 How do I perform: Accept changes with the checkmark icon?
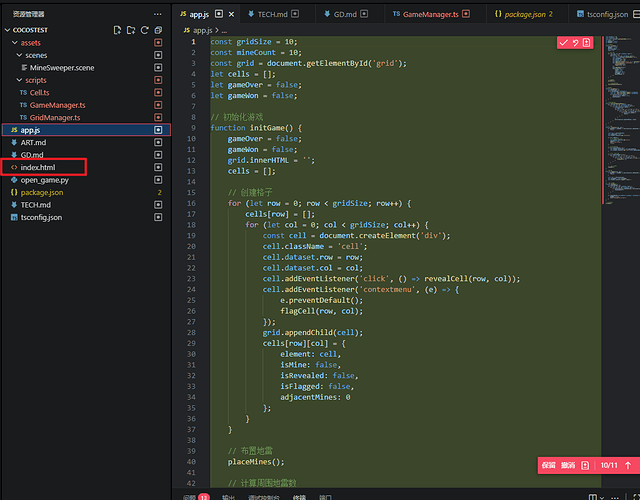(x=564, y=42)
